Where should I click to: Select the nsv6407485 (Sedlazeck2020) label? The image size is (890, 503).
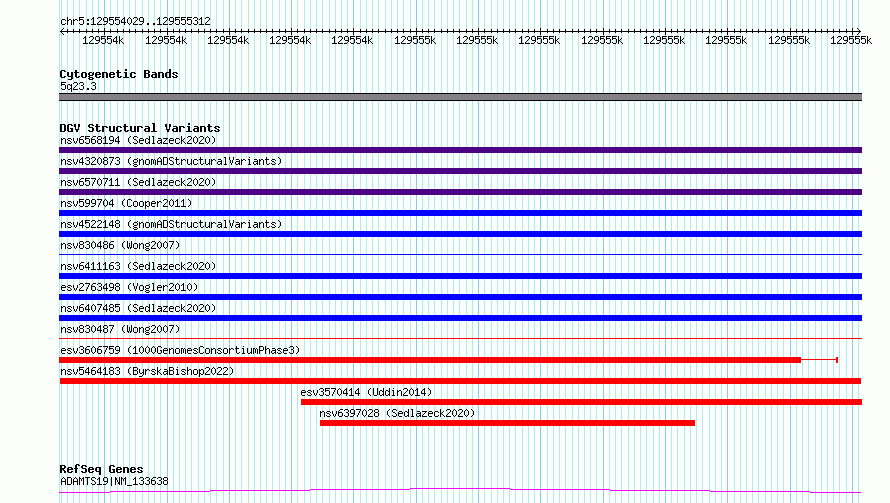click(x=138, y=308)
